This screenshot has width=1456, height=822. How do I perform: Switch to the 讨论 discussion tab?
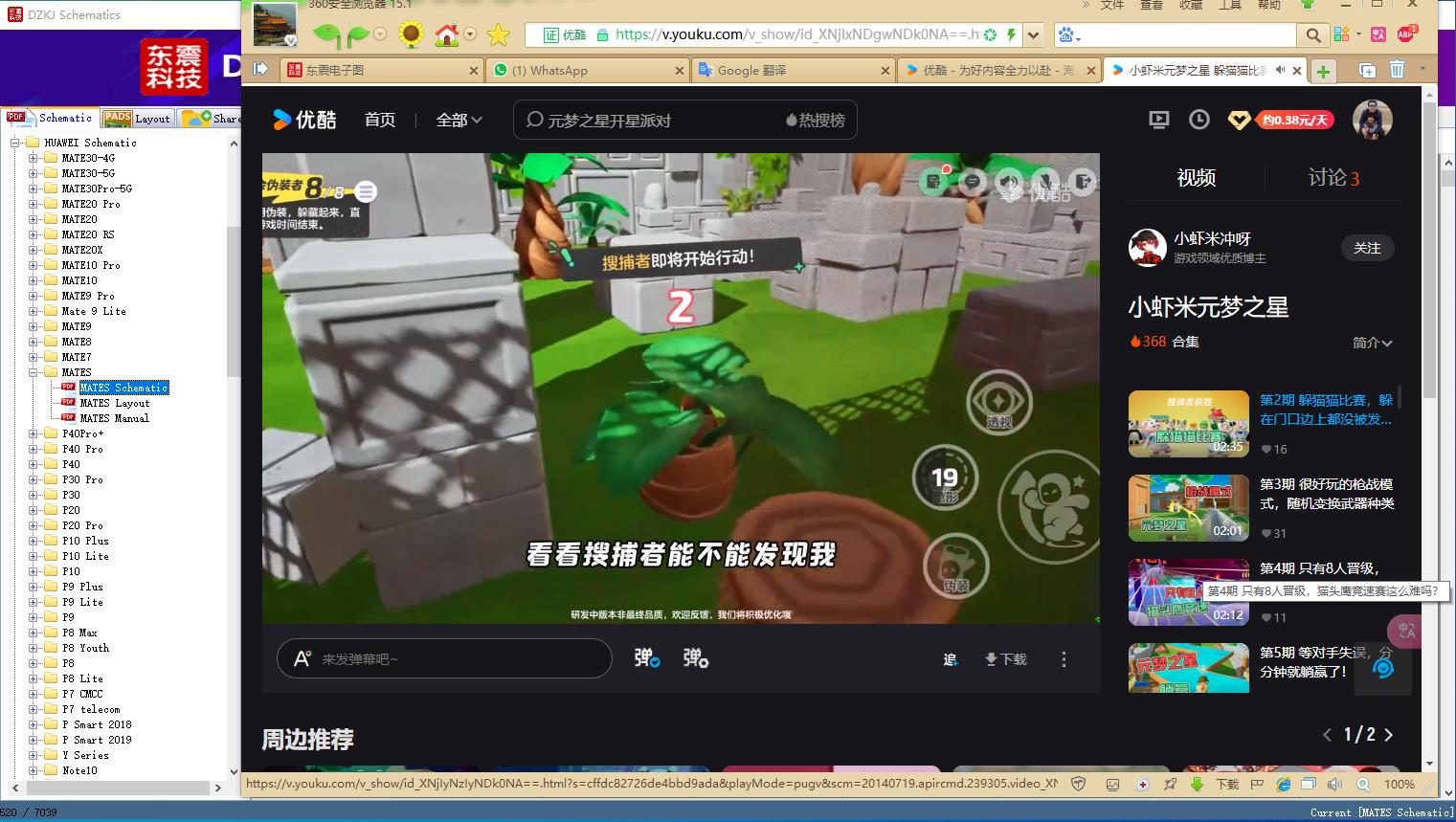(1333, 177)
